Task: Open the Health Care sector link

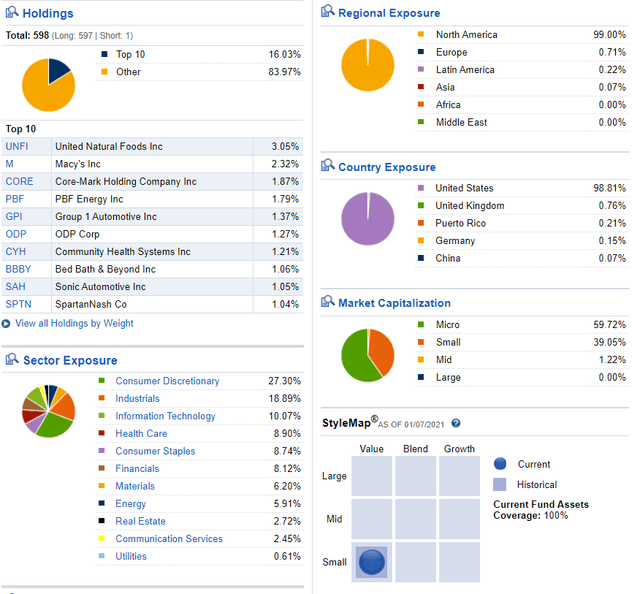Action: tap(141, 434)
